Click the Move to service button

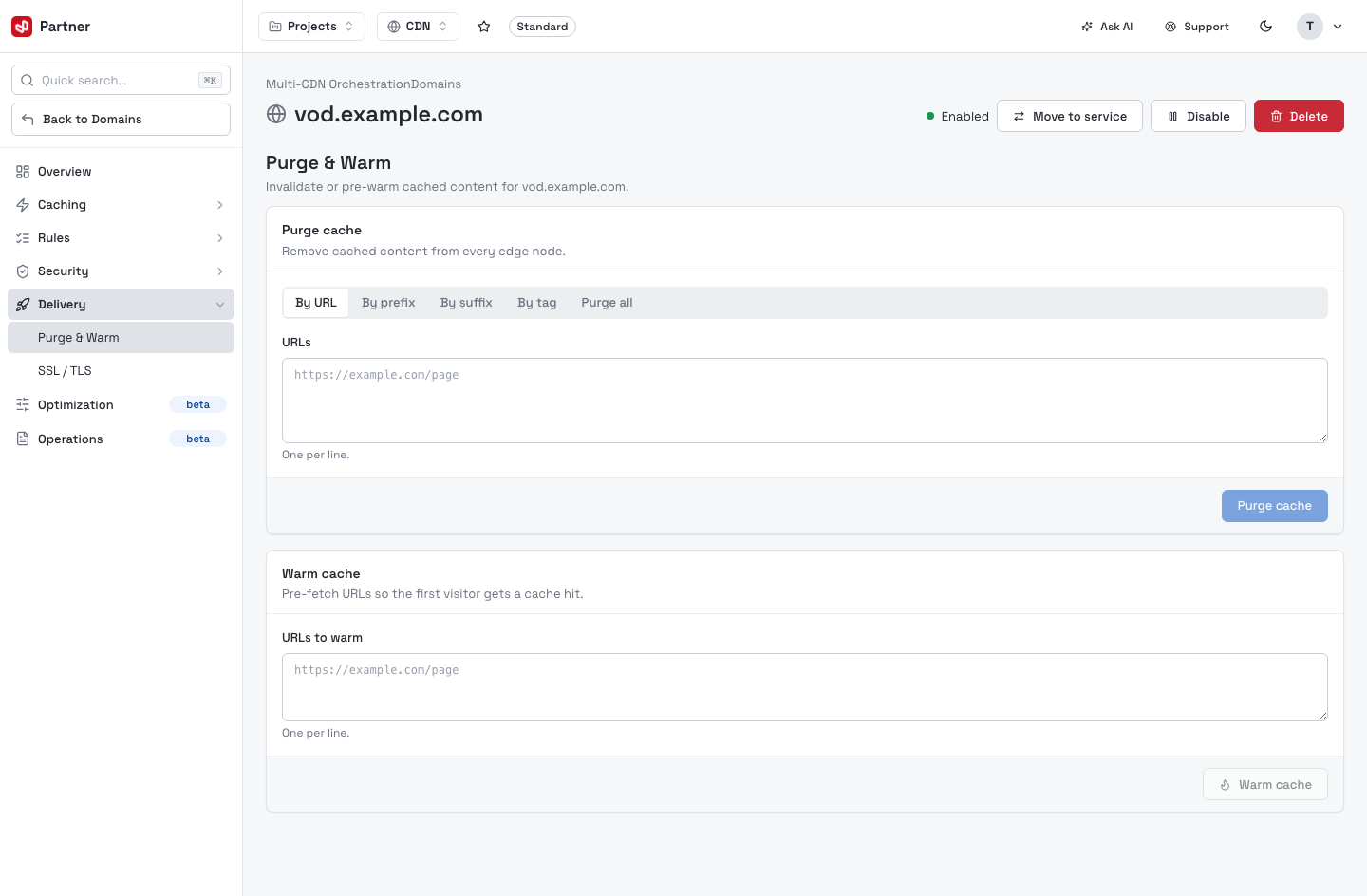pyautogui.click(x=1070, y=116)
